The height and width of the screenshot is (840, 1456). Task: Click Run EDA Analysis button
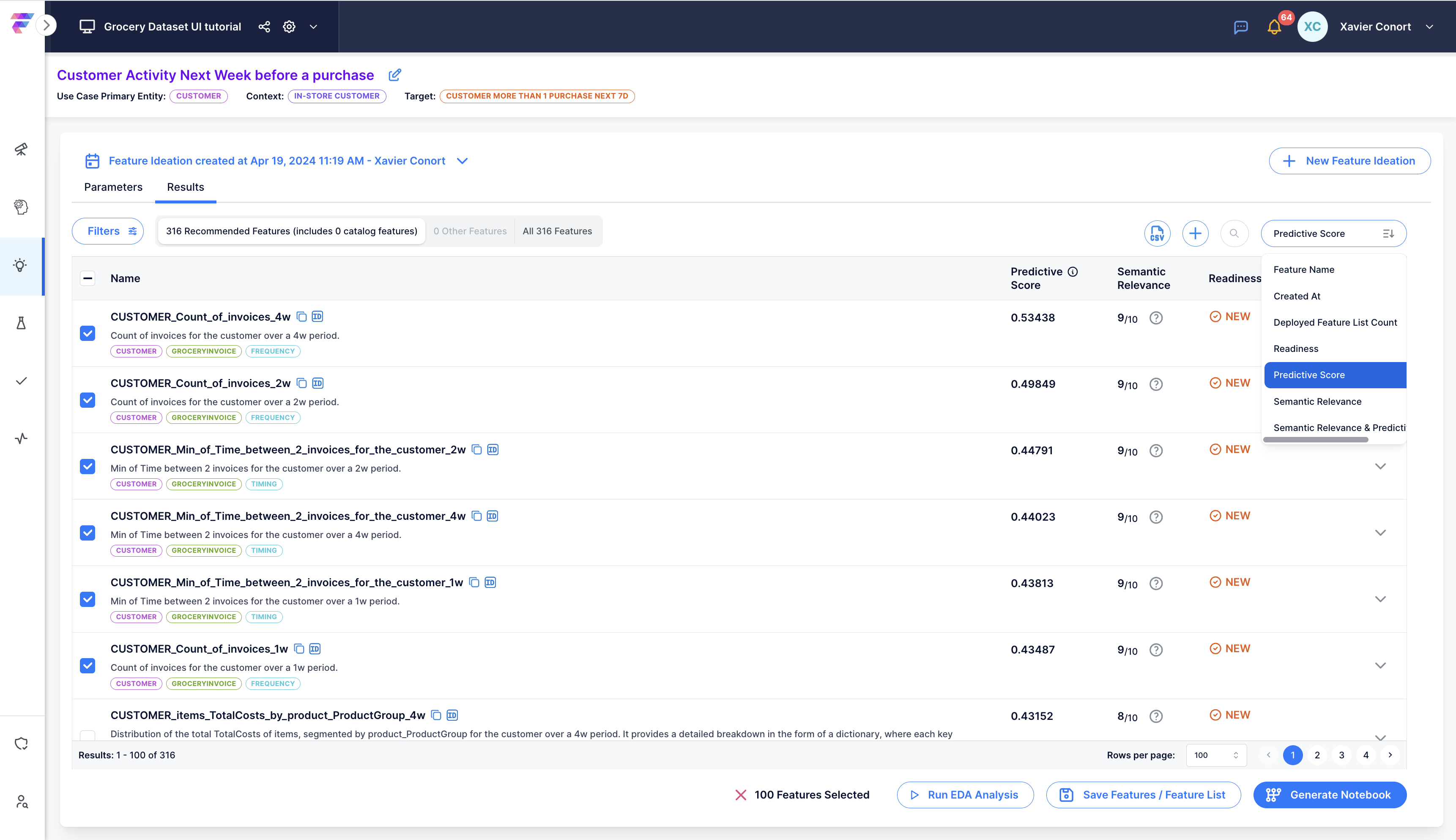tap(965, 795)
